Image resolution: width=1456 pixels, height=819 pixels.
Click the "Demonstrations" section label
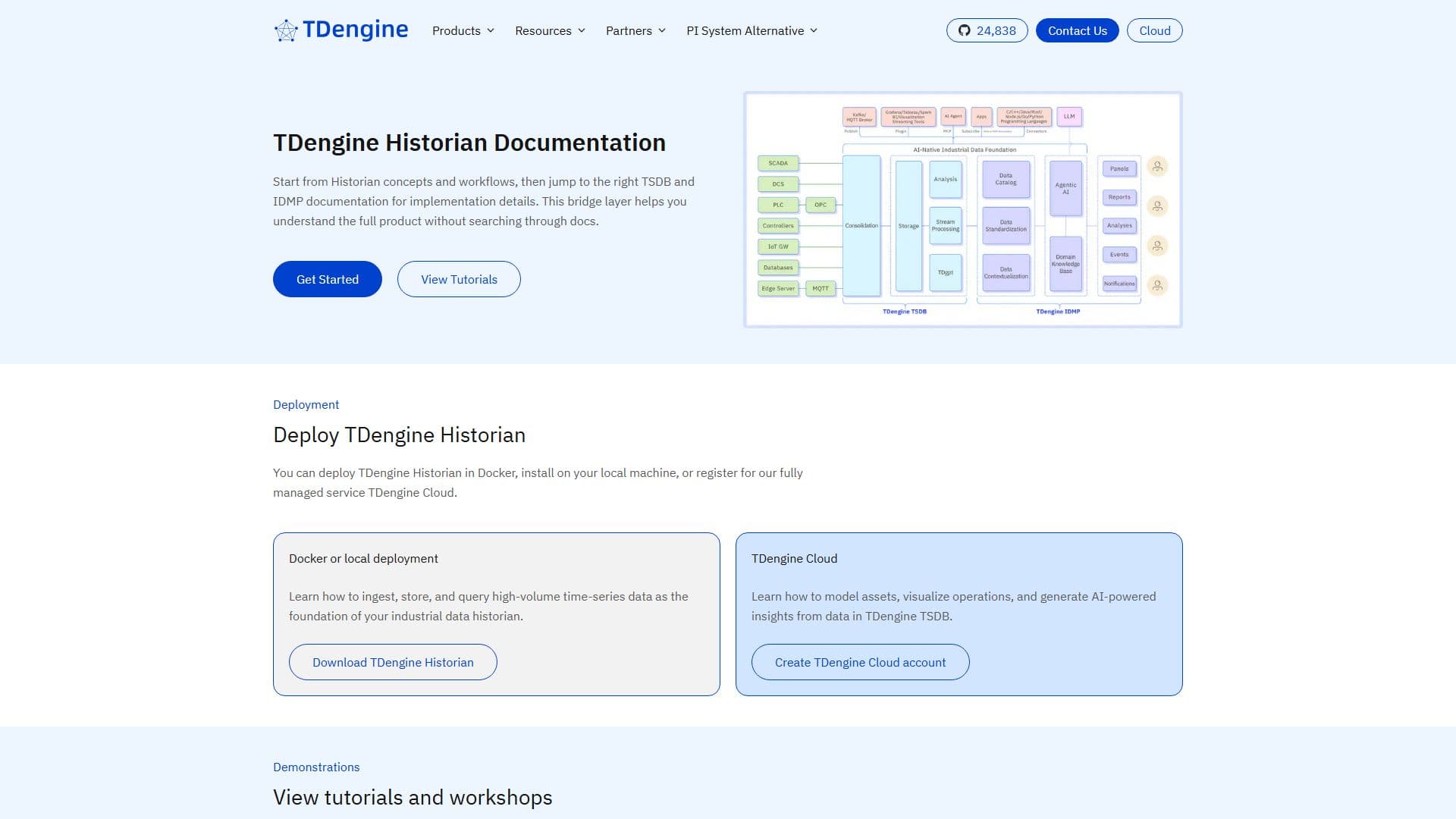[316, 767]
